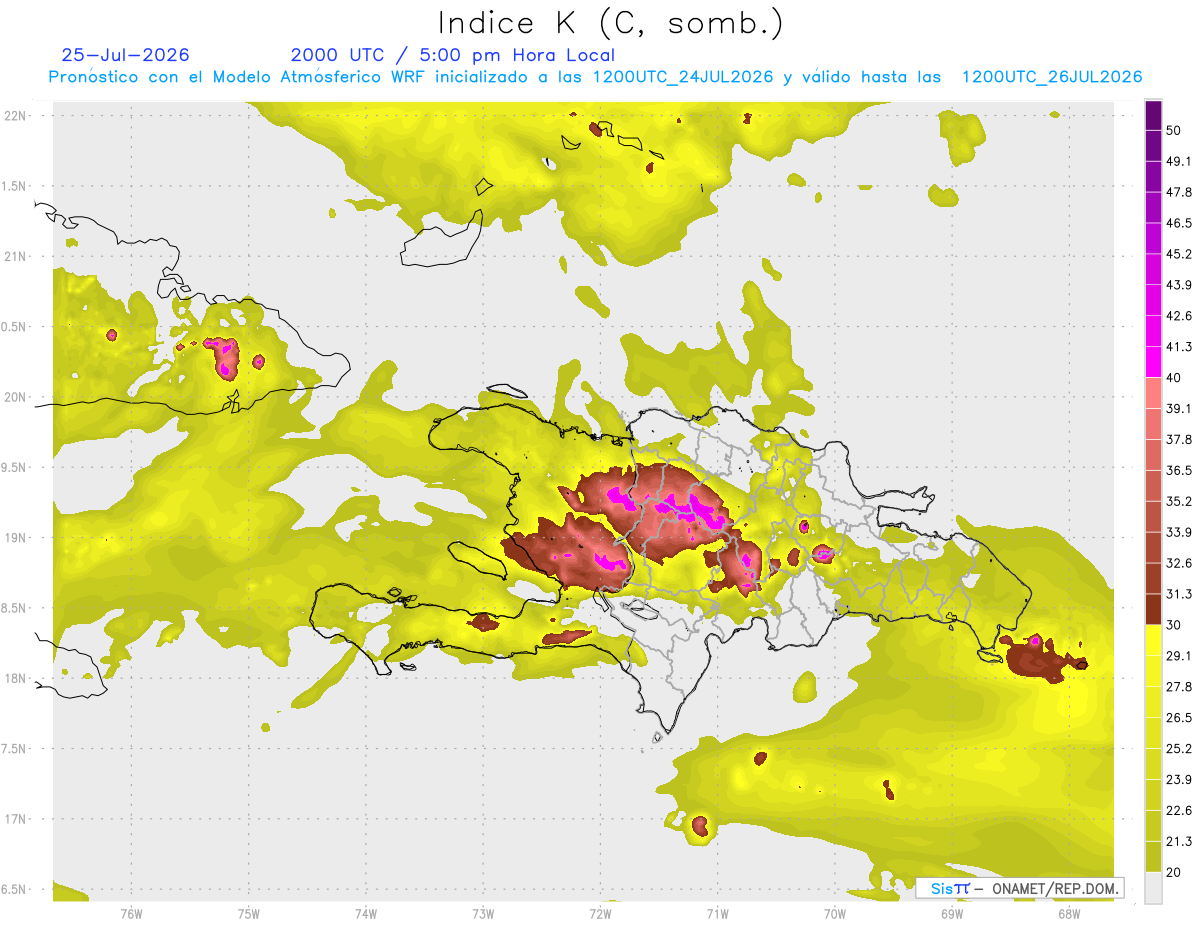This screenshot has width=1200, height=927.
Task: Click the "49.1" colorbar value
Action: [x=1180, y=162]
